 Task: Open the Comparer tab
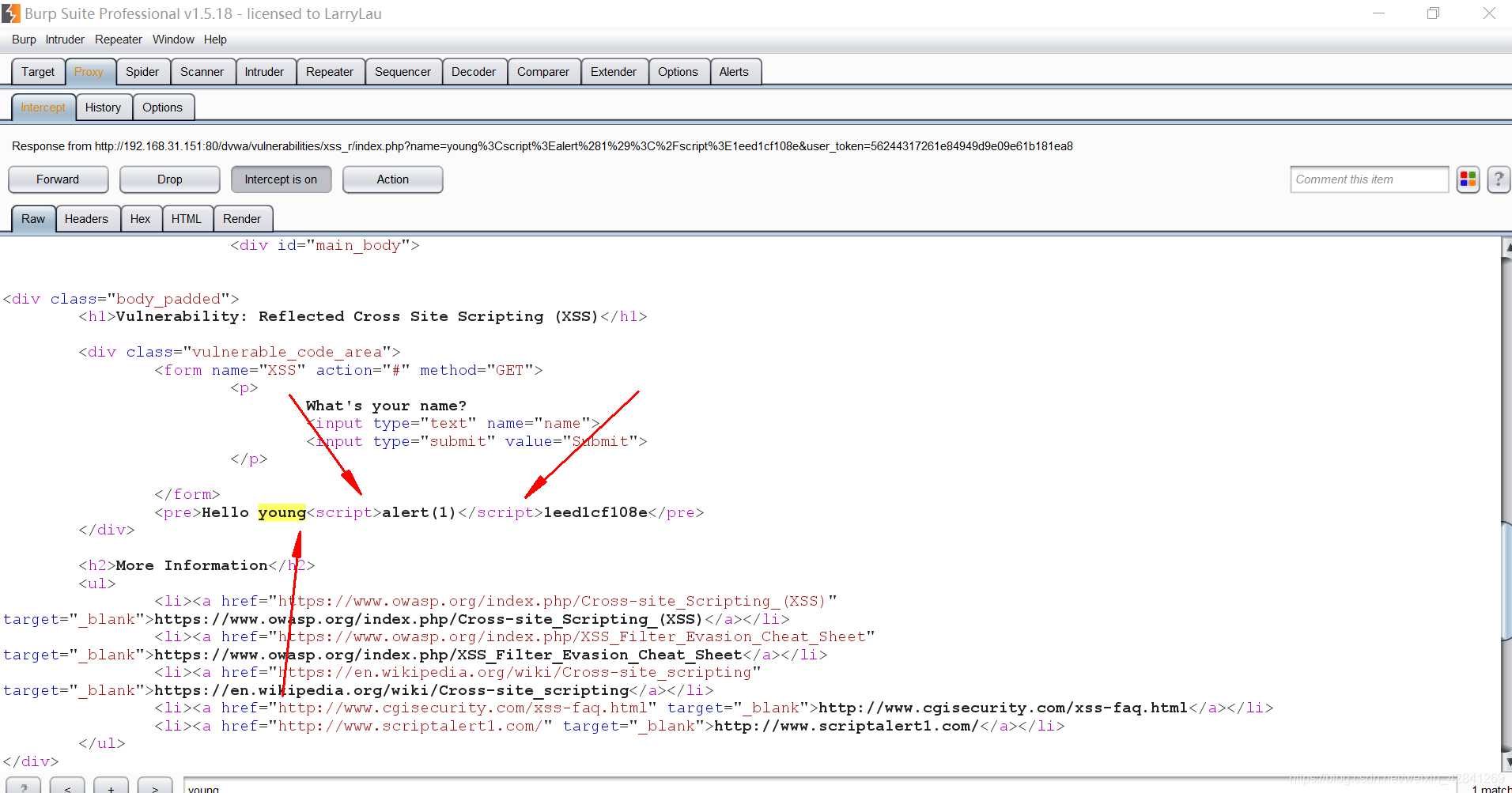click(543, 72)
